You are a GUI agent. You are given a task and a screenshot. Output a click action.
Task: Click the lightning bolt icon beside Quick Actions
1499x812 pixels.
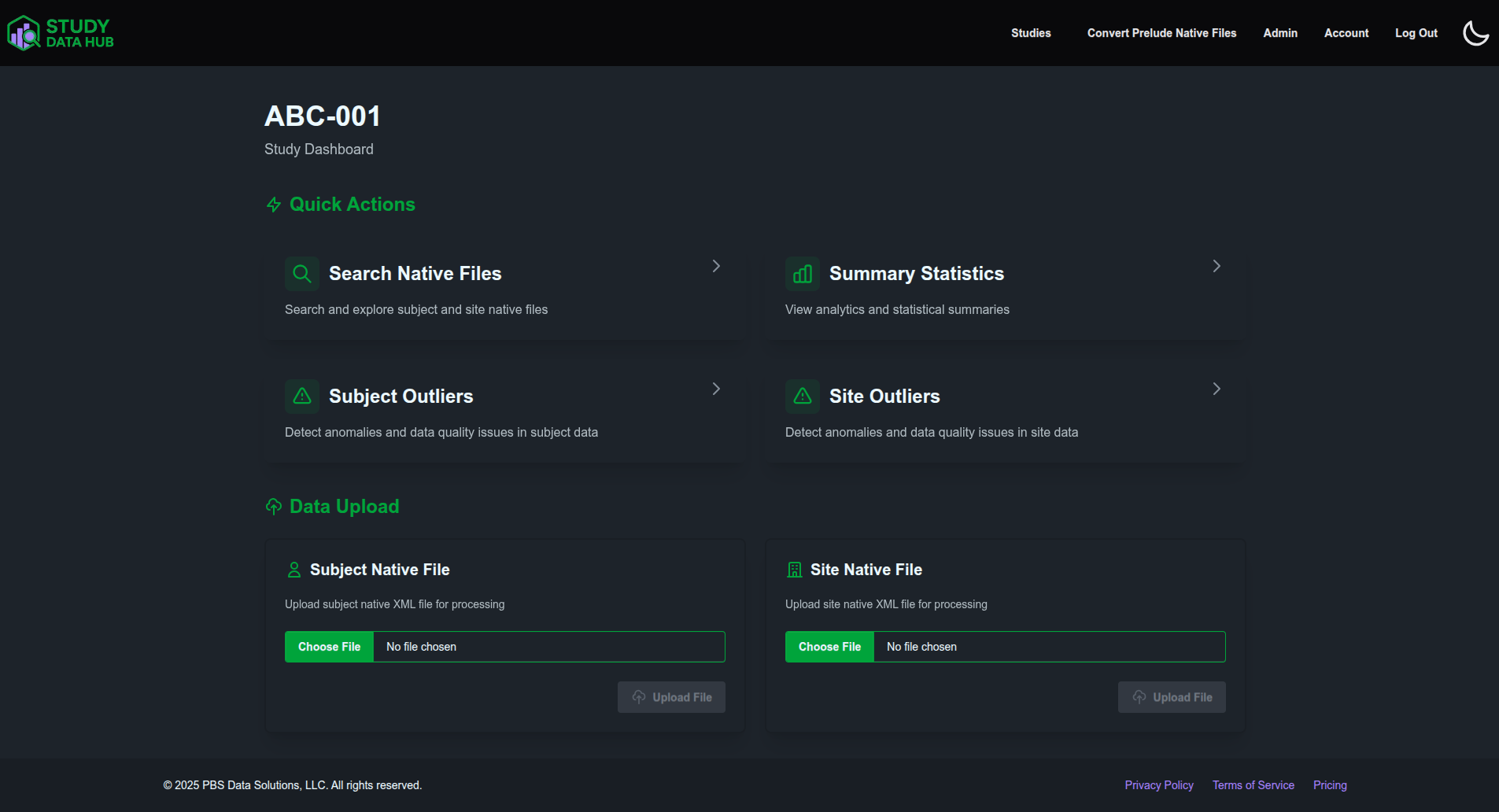273,204
